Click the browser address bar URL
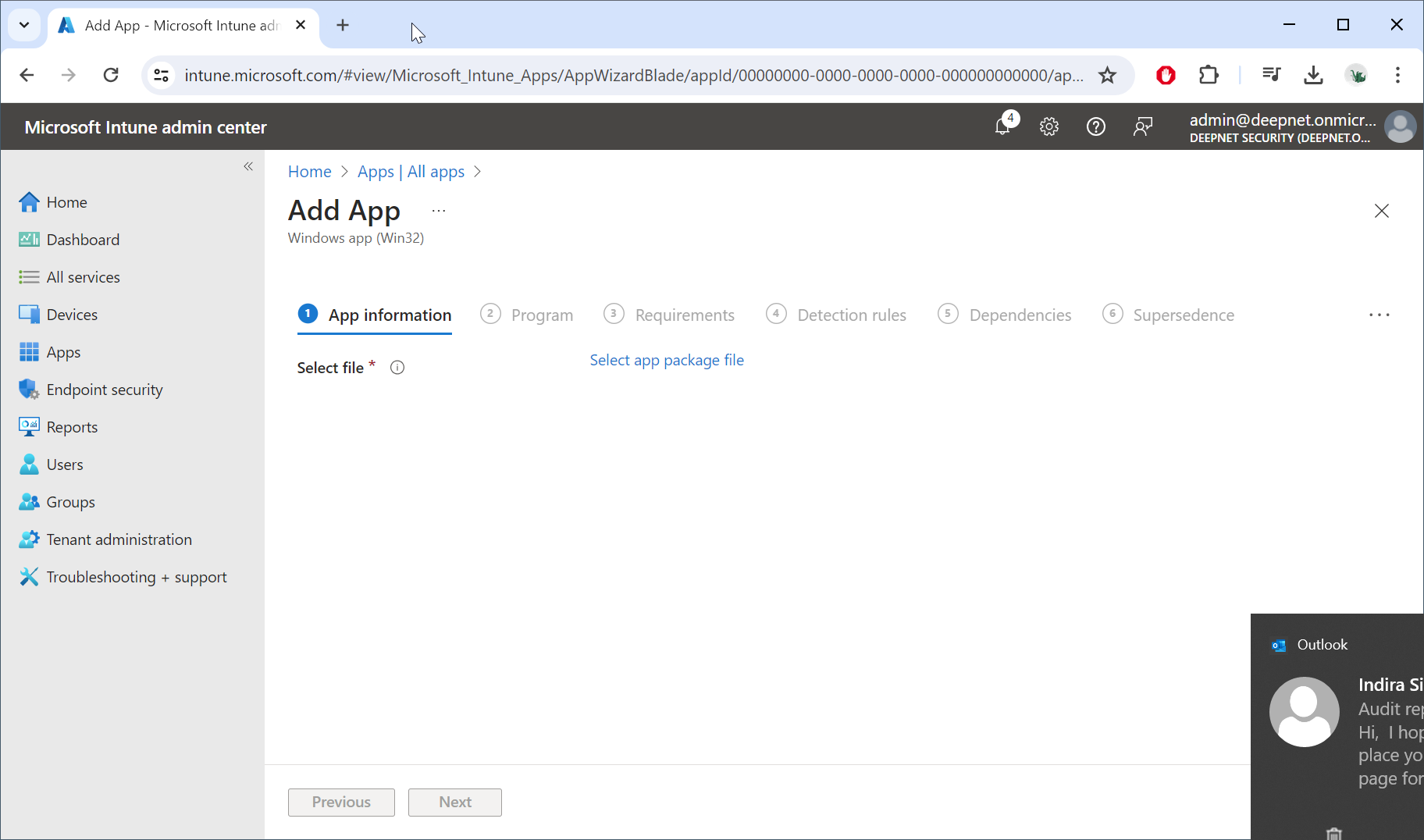Screen dimensions: 1424x840 tap(632, 75)
